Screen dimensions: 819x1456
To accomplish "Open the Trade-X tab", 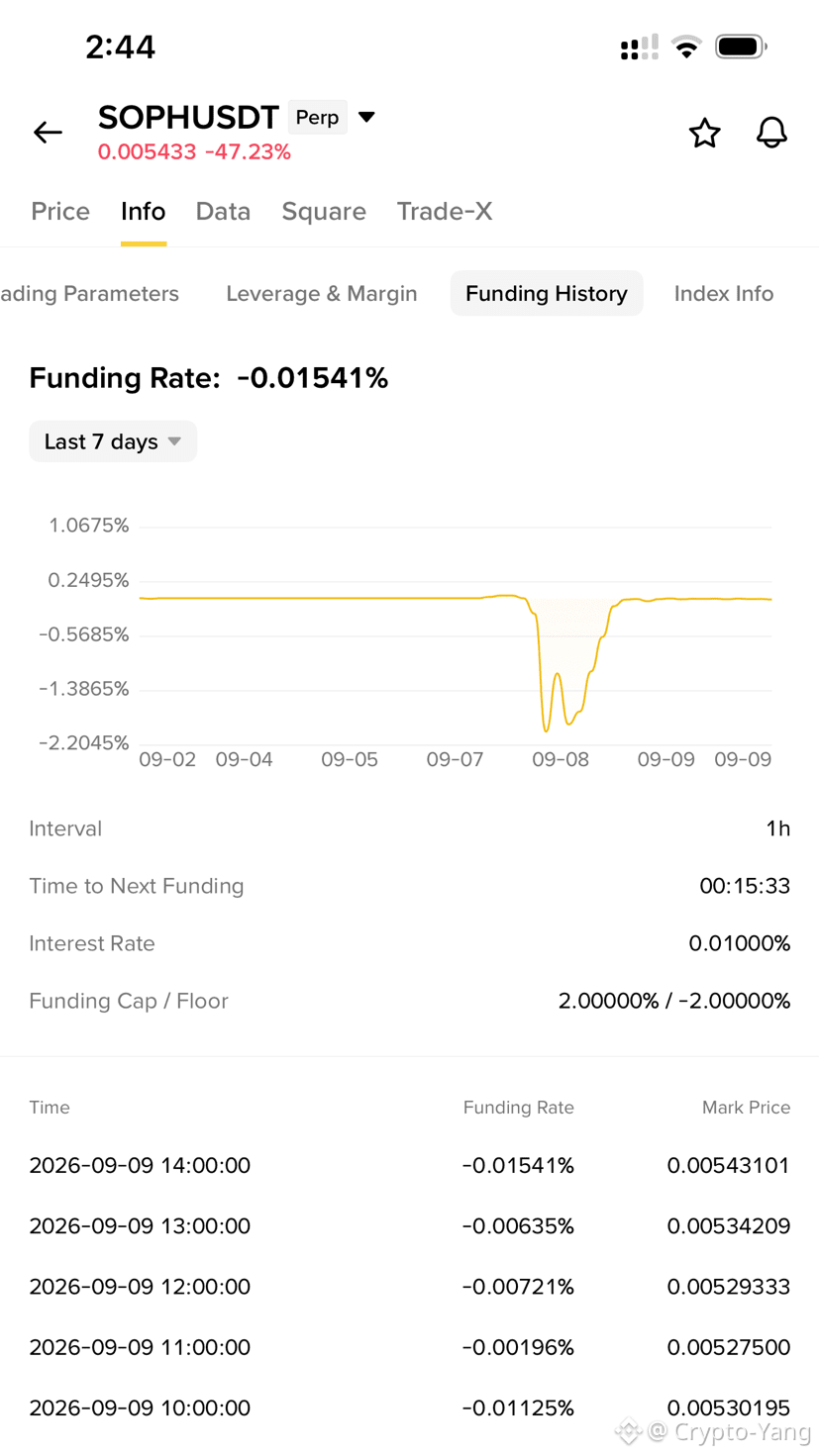I will [445, 211].
